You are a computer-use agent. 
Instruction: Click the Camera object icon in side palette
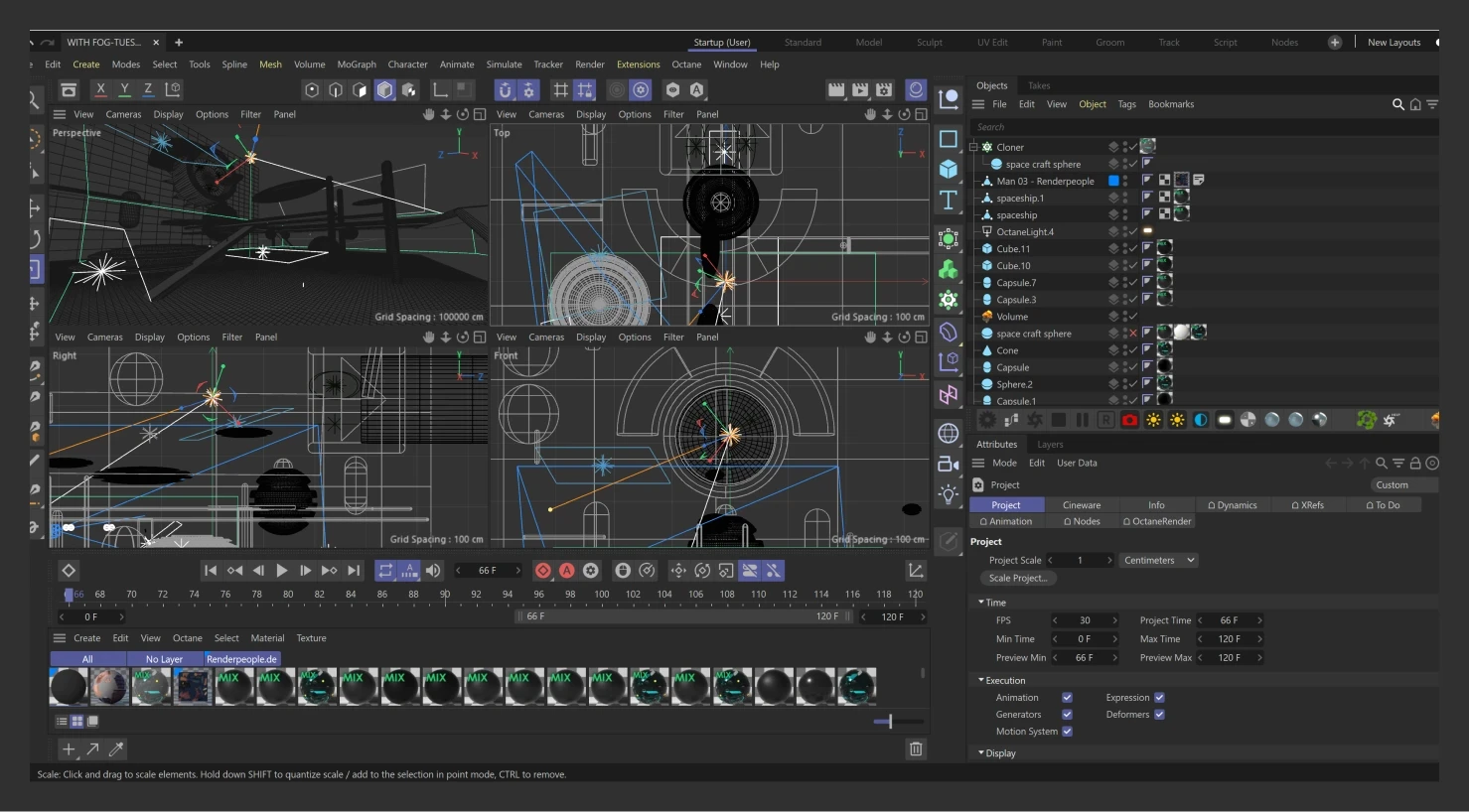point(949,464)
